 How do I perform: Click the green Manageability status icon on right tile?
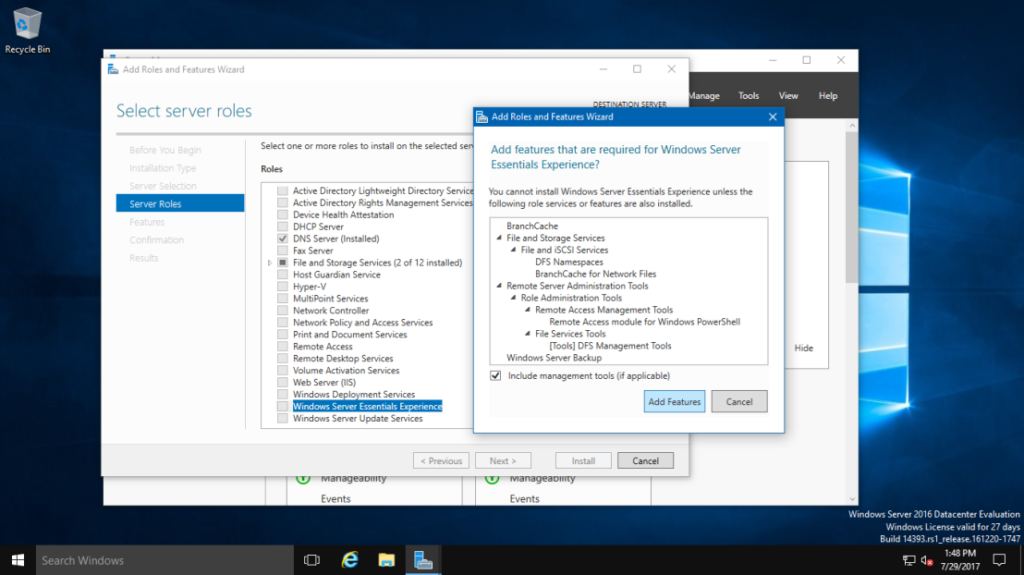[492, 479]
